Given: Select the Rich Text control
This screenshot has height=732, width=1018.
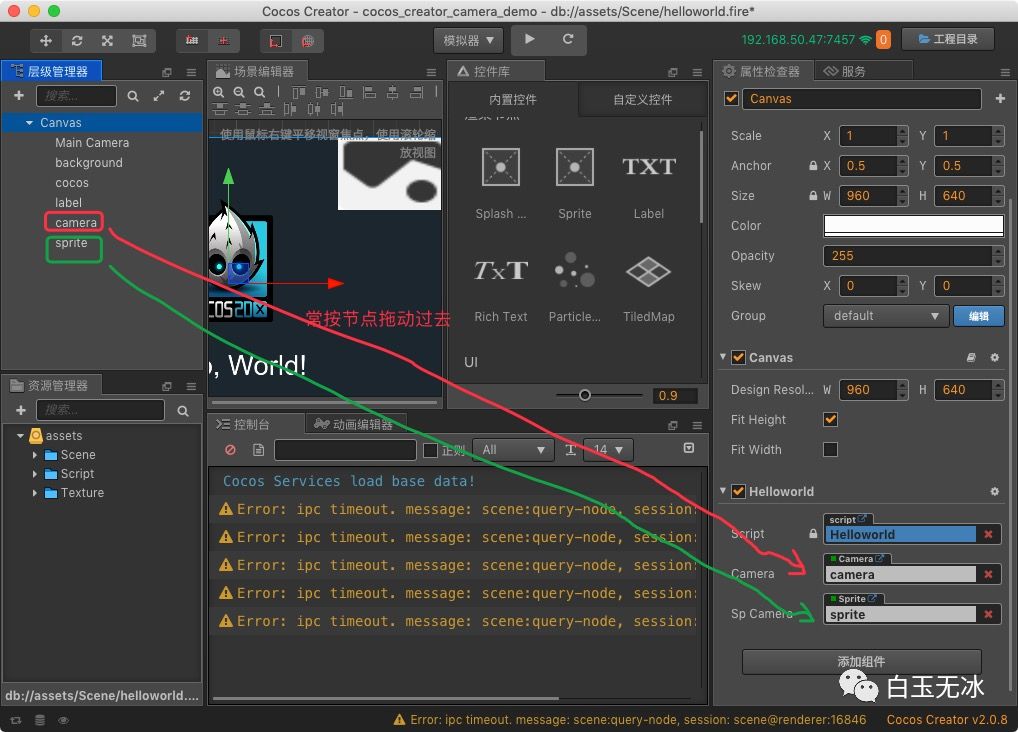Looking at the screenshot, I should (501, 271).
